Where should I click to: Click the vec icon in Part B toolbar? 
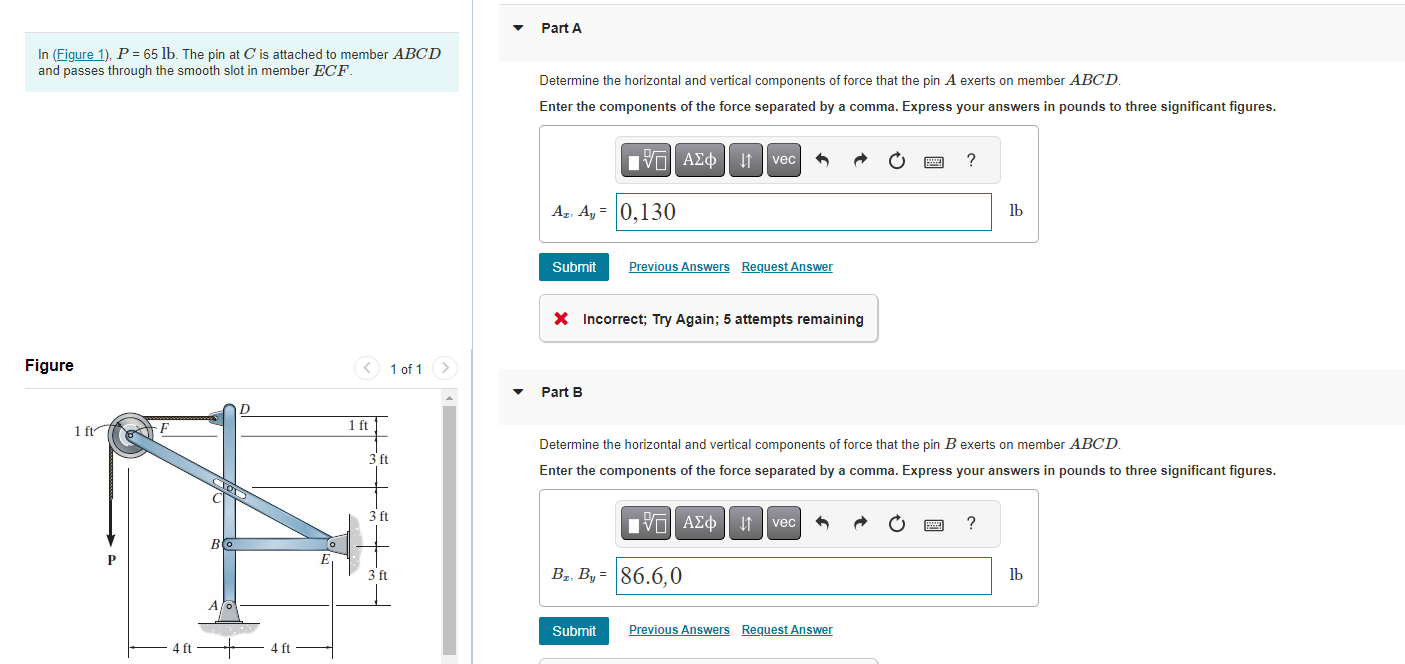[783, 523]
